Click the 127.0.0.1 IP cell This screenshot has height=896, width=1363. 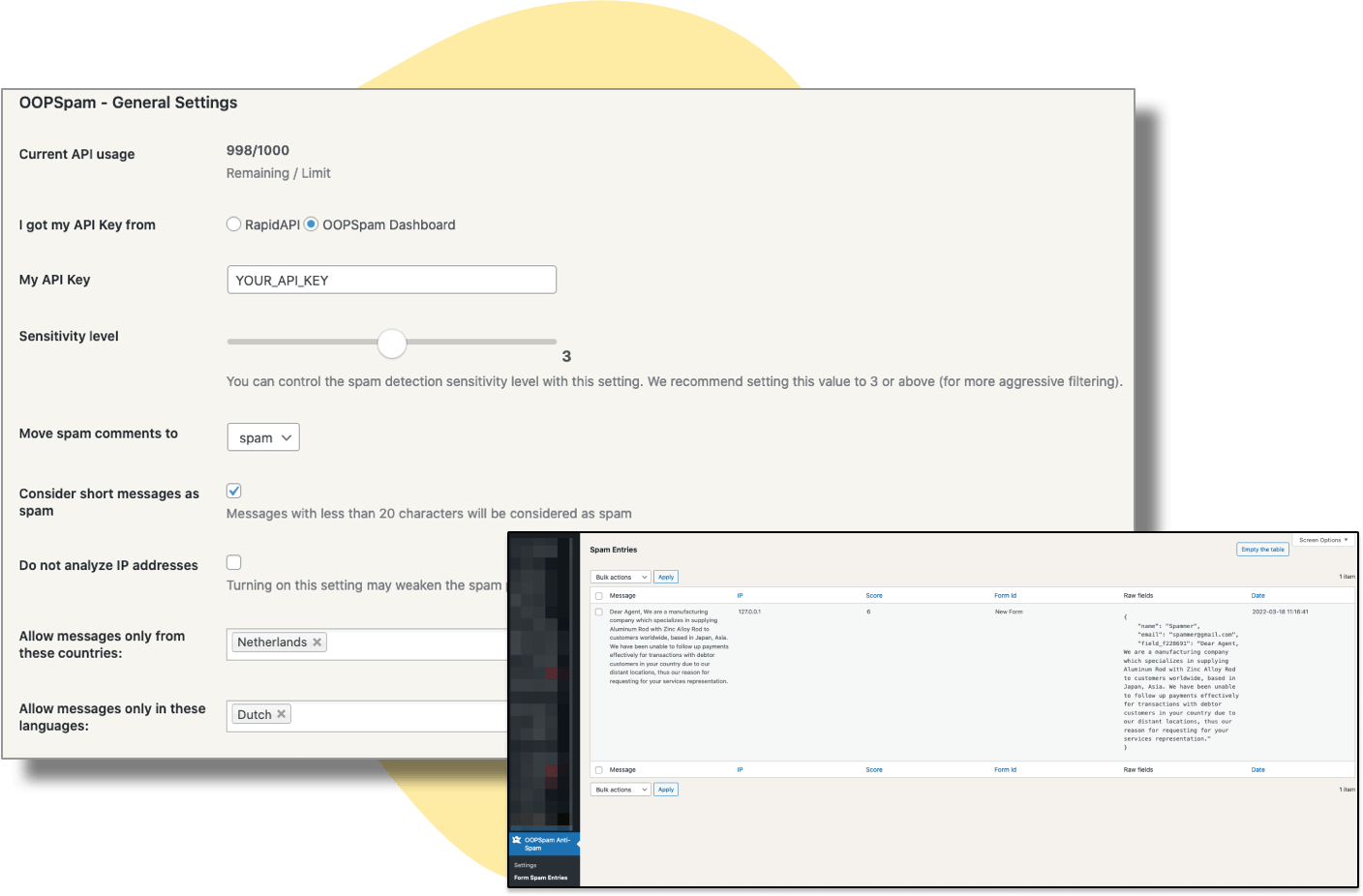coord(749,612)
